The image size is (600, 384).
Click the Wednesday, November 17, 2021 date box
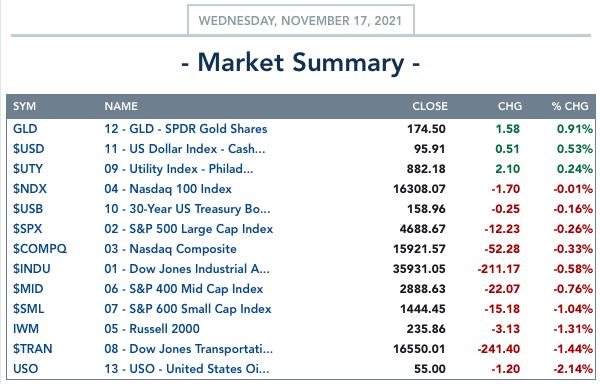pos(301,20)
